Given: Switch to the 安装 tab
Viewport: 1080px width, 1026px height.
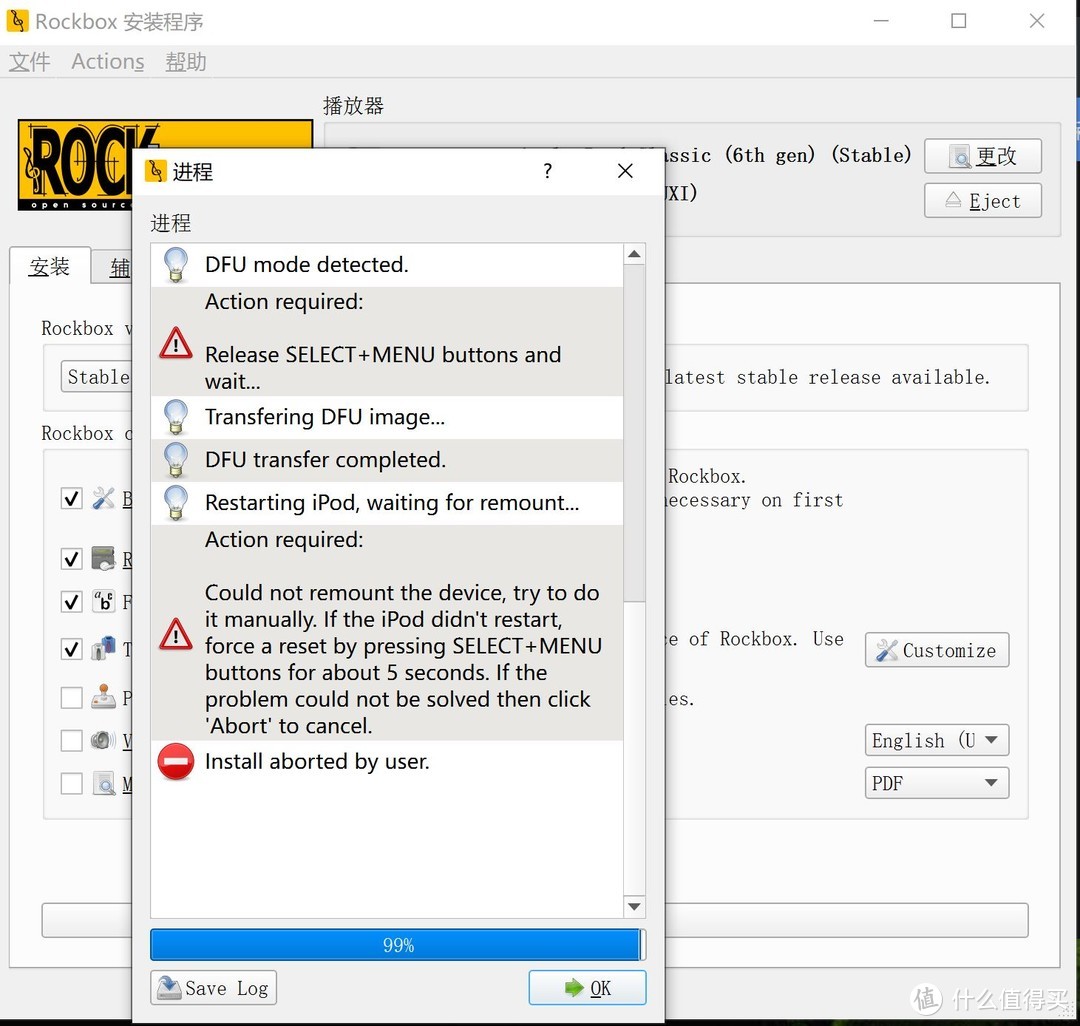Looking at the screenshot, I should pos(50,266).
